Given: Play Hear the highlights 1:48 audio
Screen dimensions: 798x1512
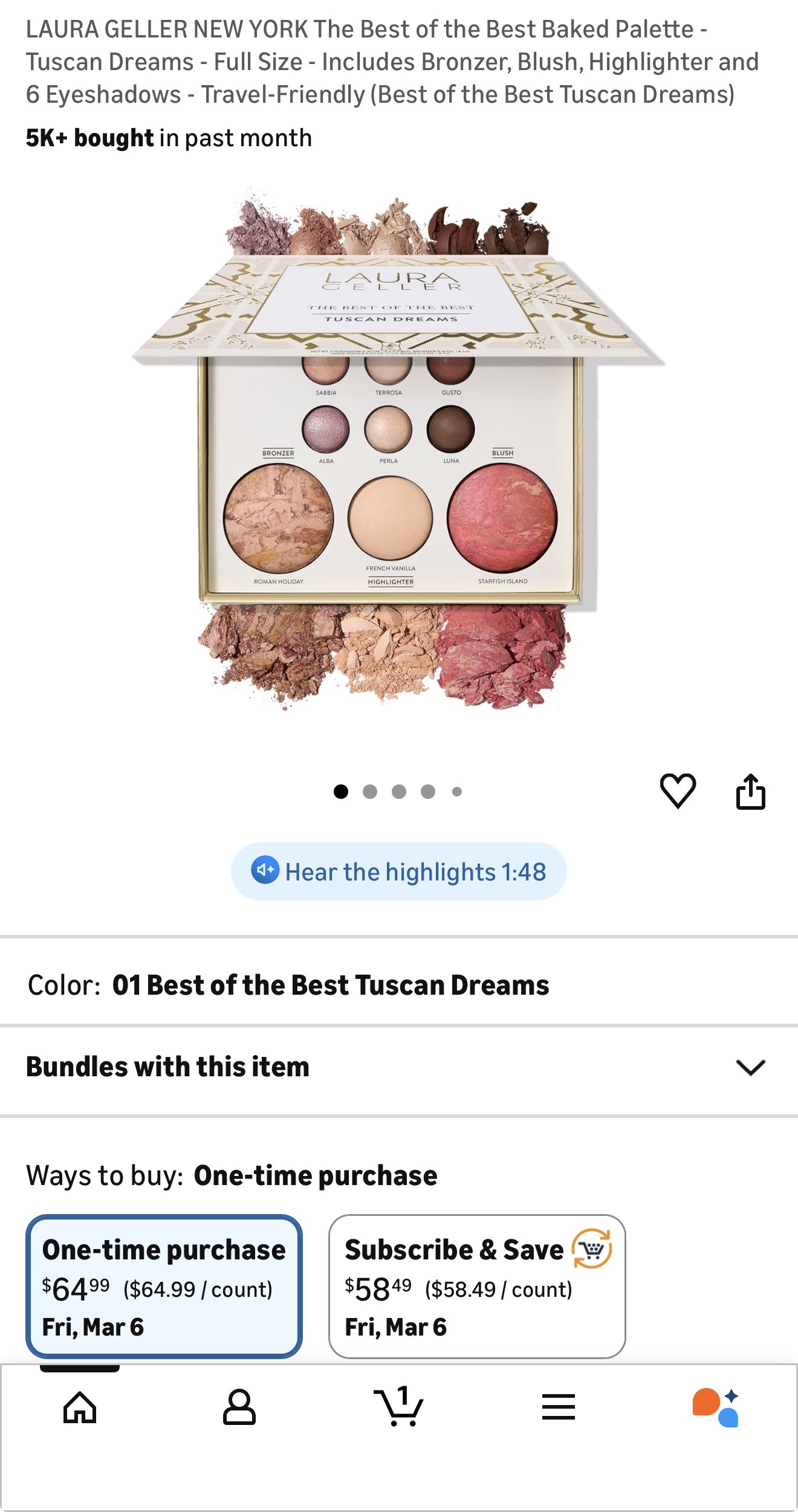Looking at the screenshot, I should point(399,871).
